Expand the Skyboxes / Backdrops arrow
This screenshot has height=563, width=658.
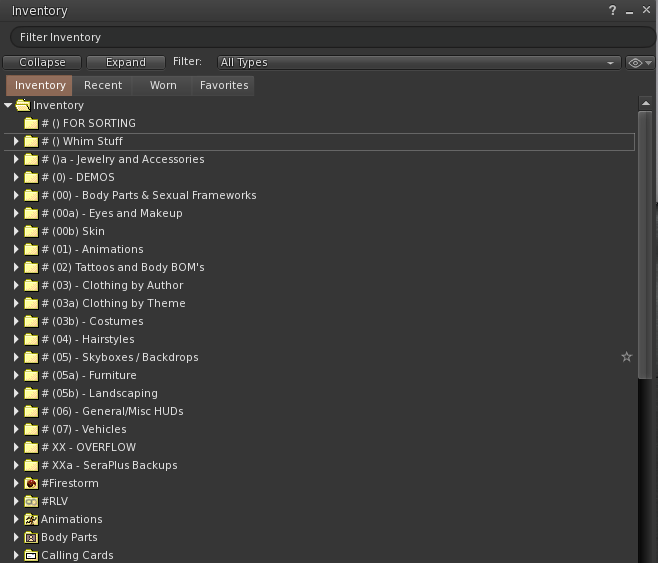[16, 357]
